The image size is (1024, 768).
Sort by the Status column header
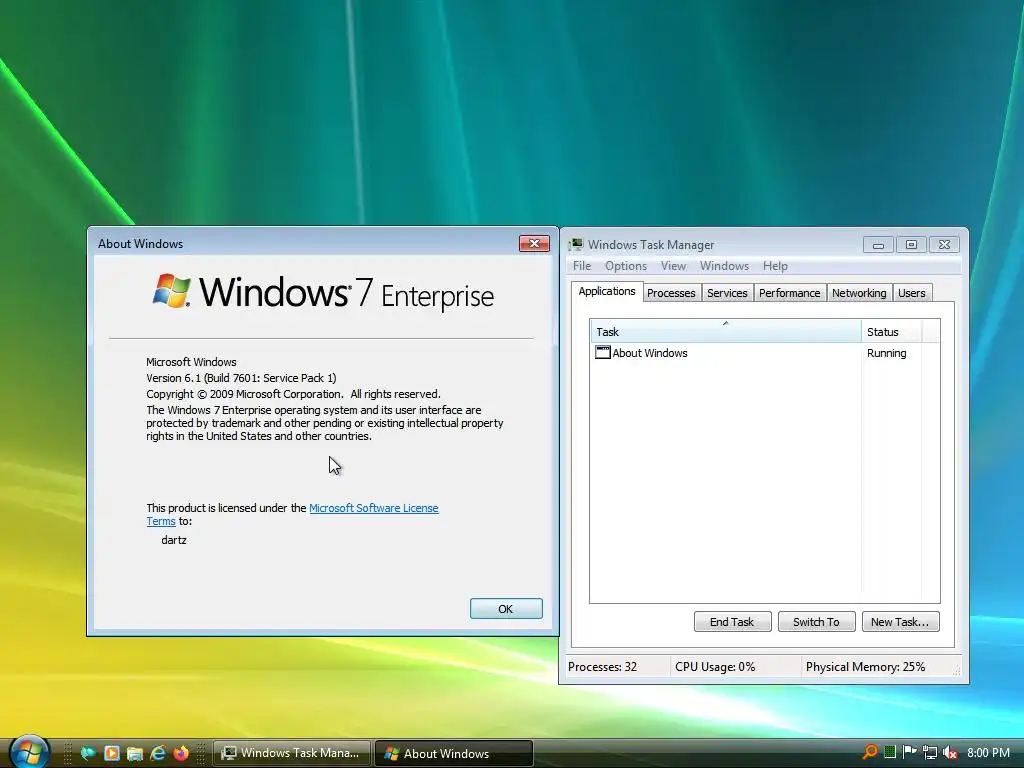click(x=891, y=331)
